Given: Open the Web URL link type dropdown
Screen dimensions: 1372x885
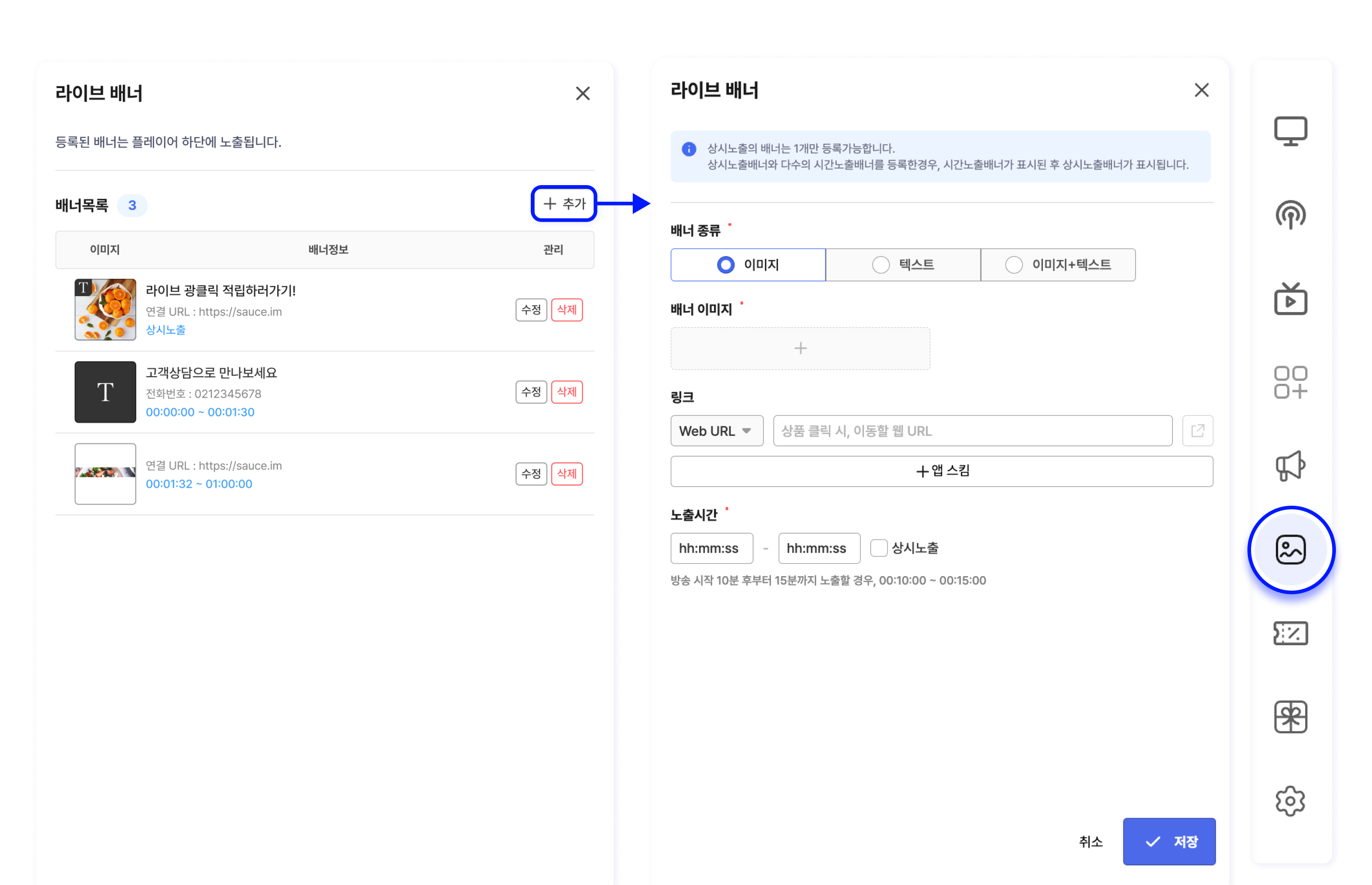Looking at the screenshot, I should [717, 430].
